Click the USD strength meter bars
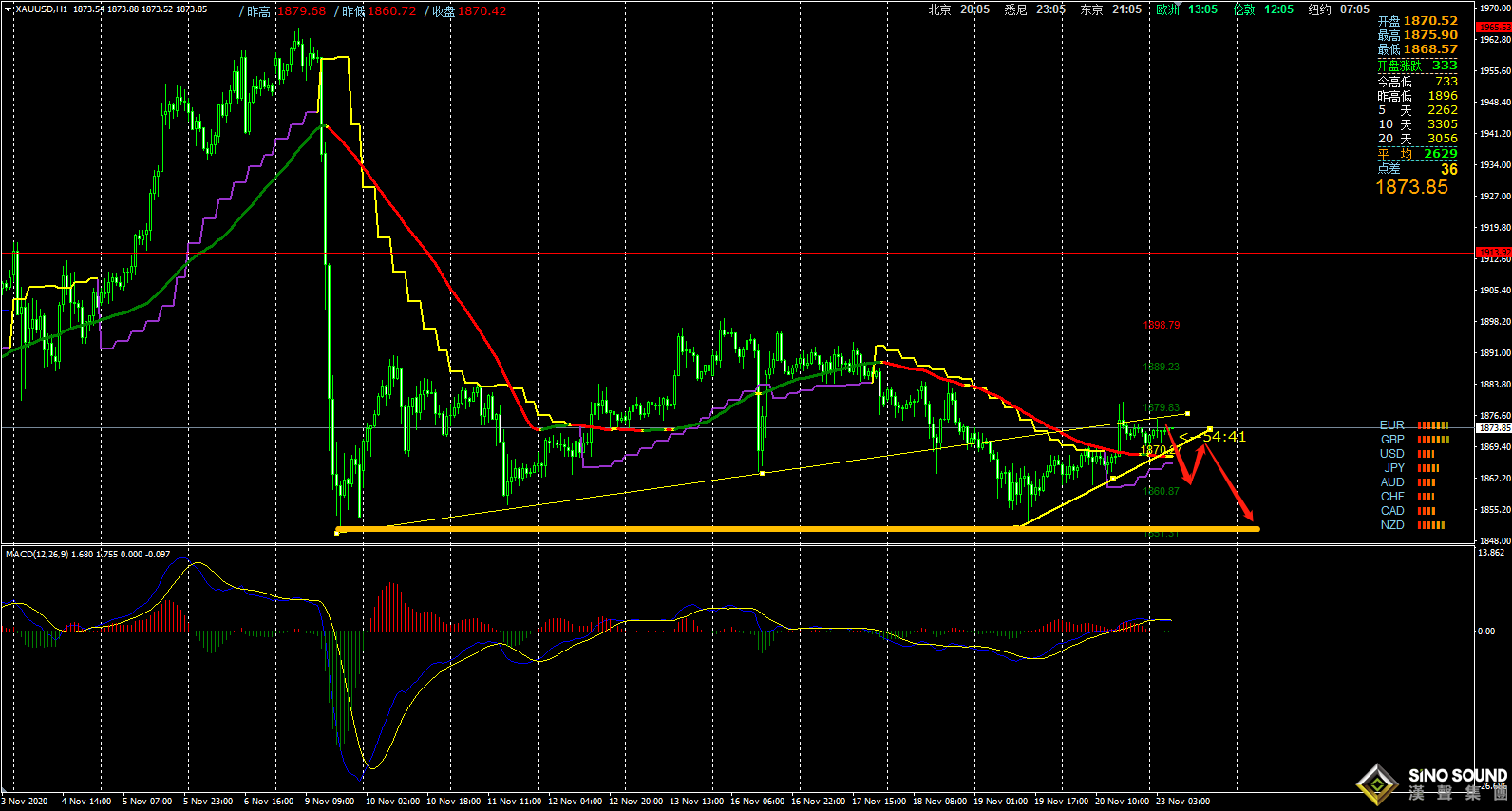This screenshot has height=811, width=1512. point(1427,454)
